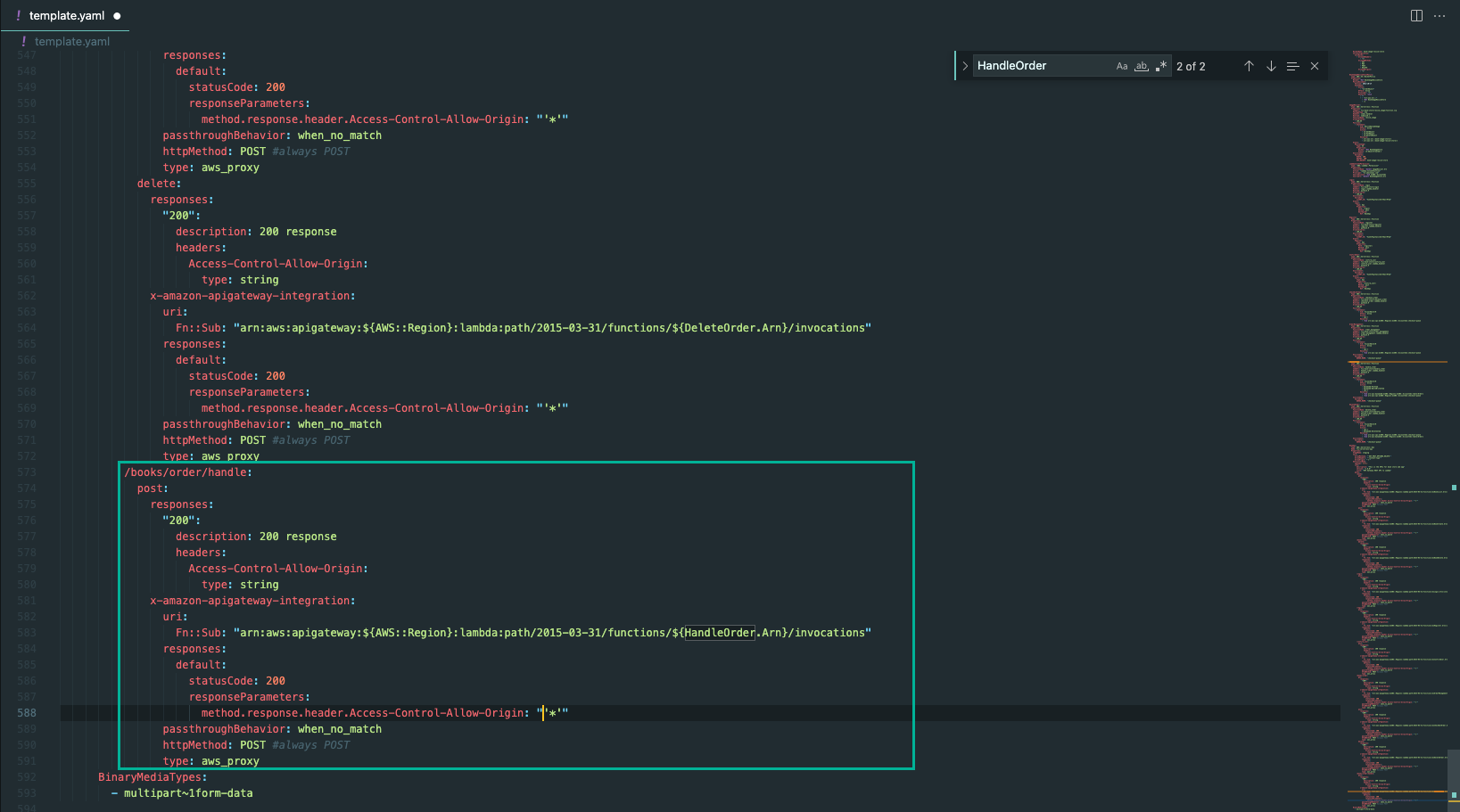Viewport: 1460px width, 812px height.
Task: Open the More Actions ellipsis menu
Action: pyautogui.click(x=1439, y=16)
